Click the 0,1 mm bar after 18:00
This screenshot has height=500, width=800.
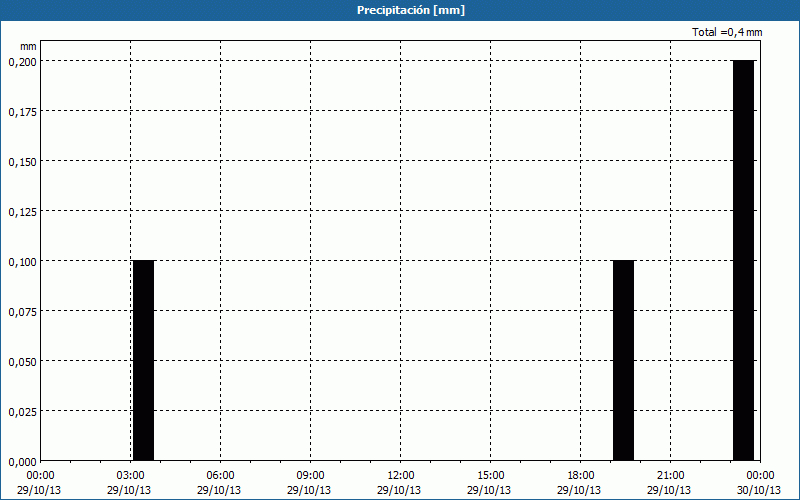[623, 361]
